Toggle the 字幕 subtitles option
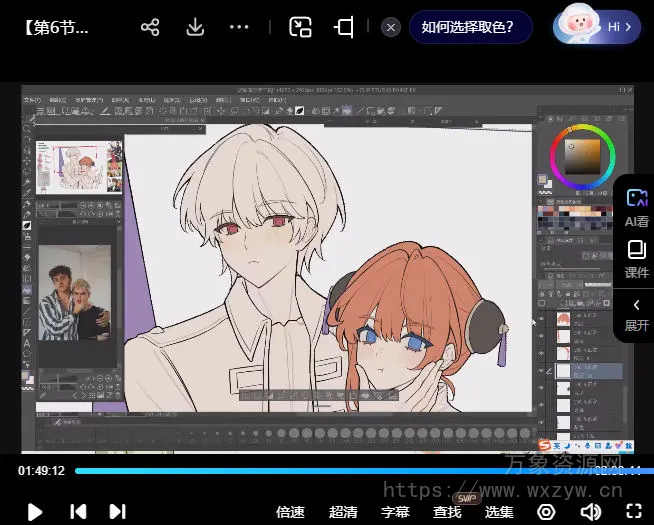Screen dimensions: 654x525 [x=395, y=512]
